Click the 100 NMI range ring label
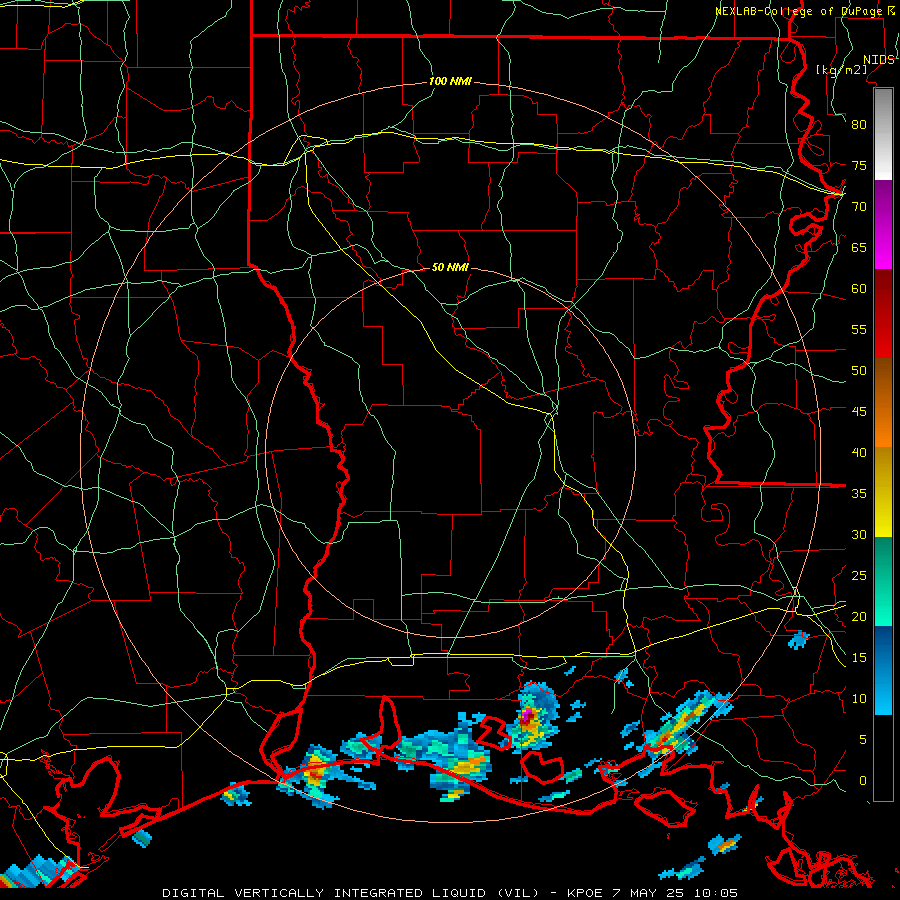The height and width of the screenshot is (900, 900). pyautogui.click(x=450, y=81)
